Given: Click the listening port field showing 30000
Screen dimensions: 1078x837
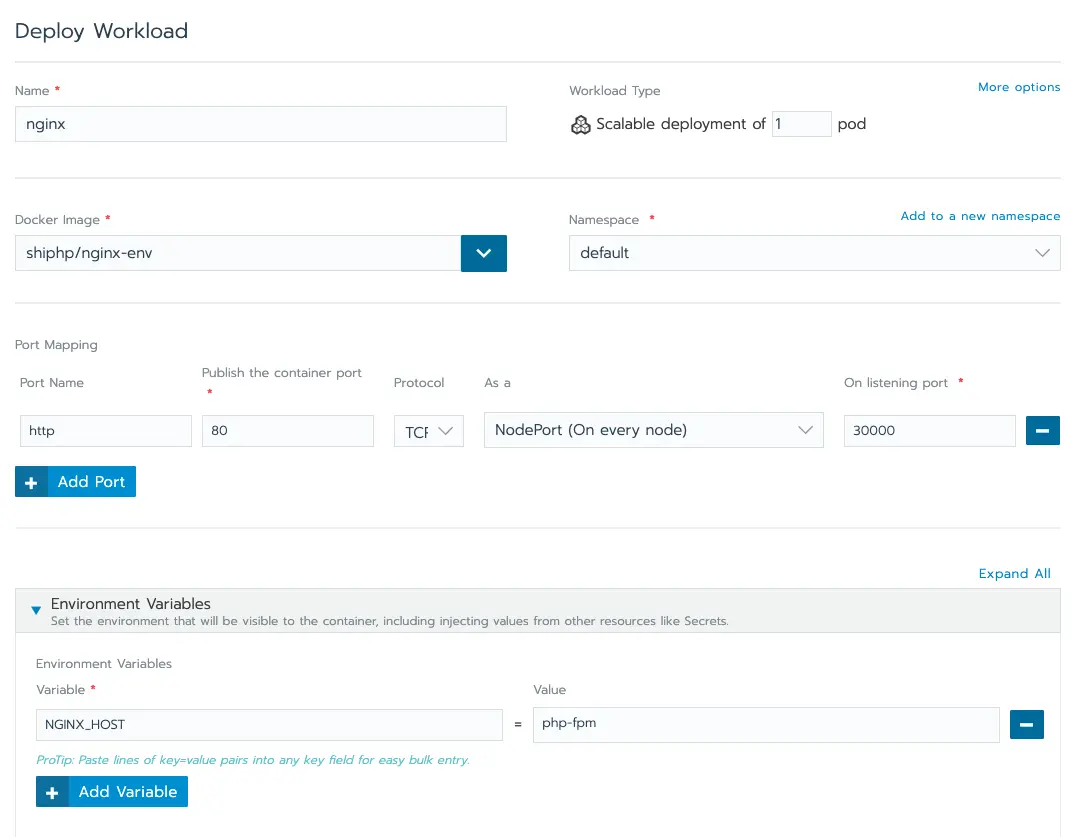Looking at the screenshot, I should [929, 431].
